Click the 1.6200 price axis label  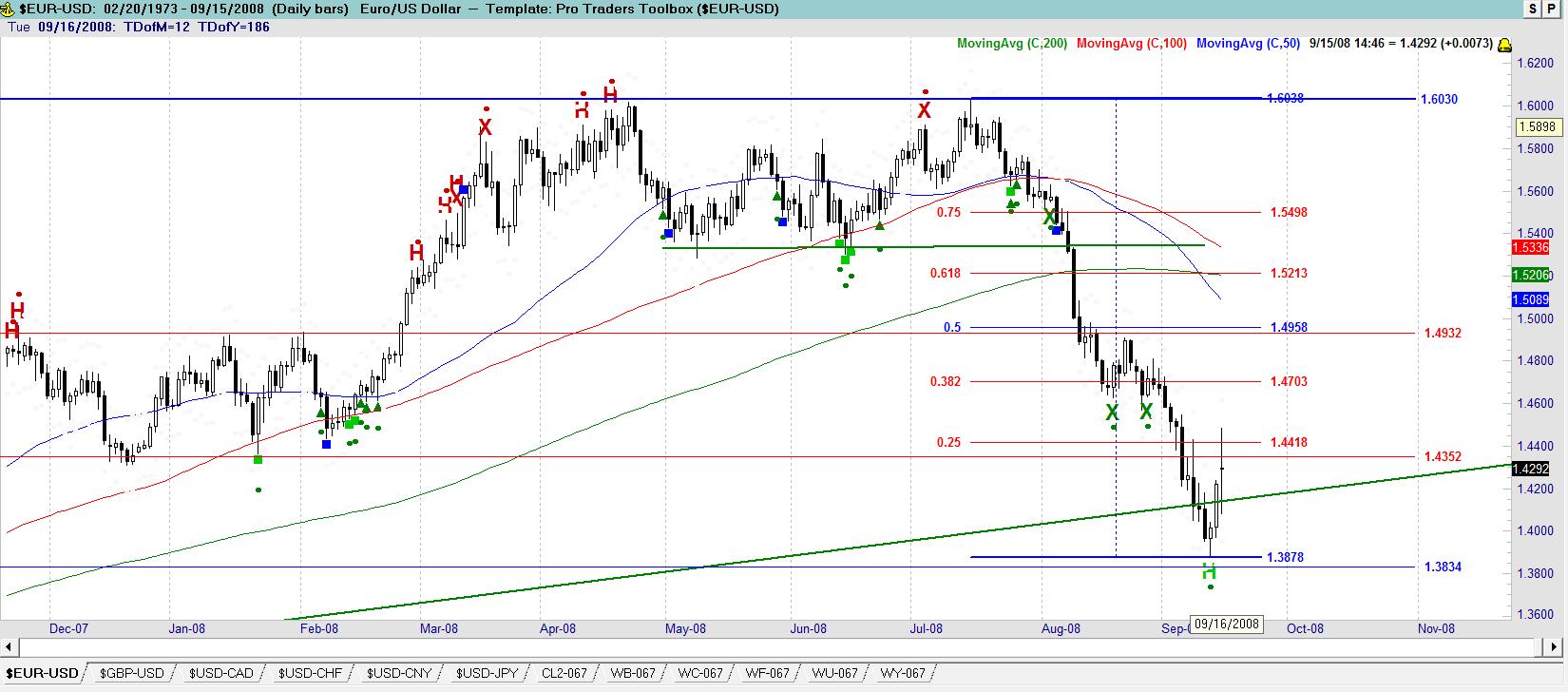1535,64
